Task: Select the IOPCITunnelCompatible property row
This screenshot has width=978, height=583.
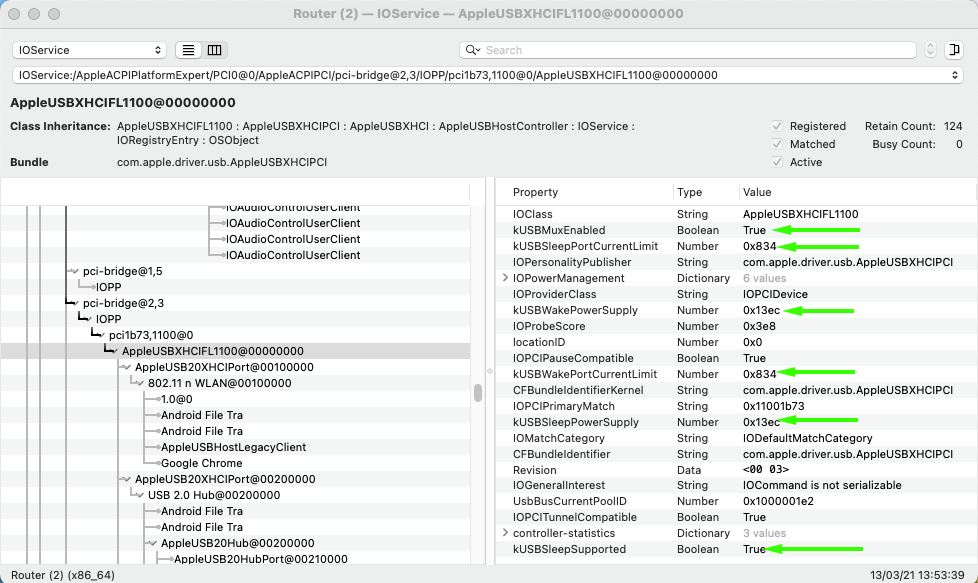Action: pos(736,518)
